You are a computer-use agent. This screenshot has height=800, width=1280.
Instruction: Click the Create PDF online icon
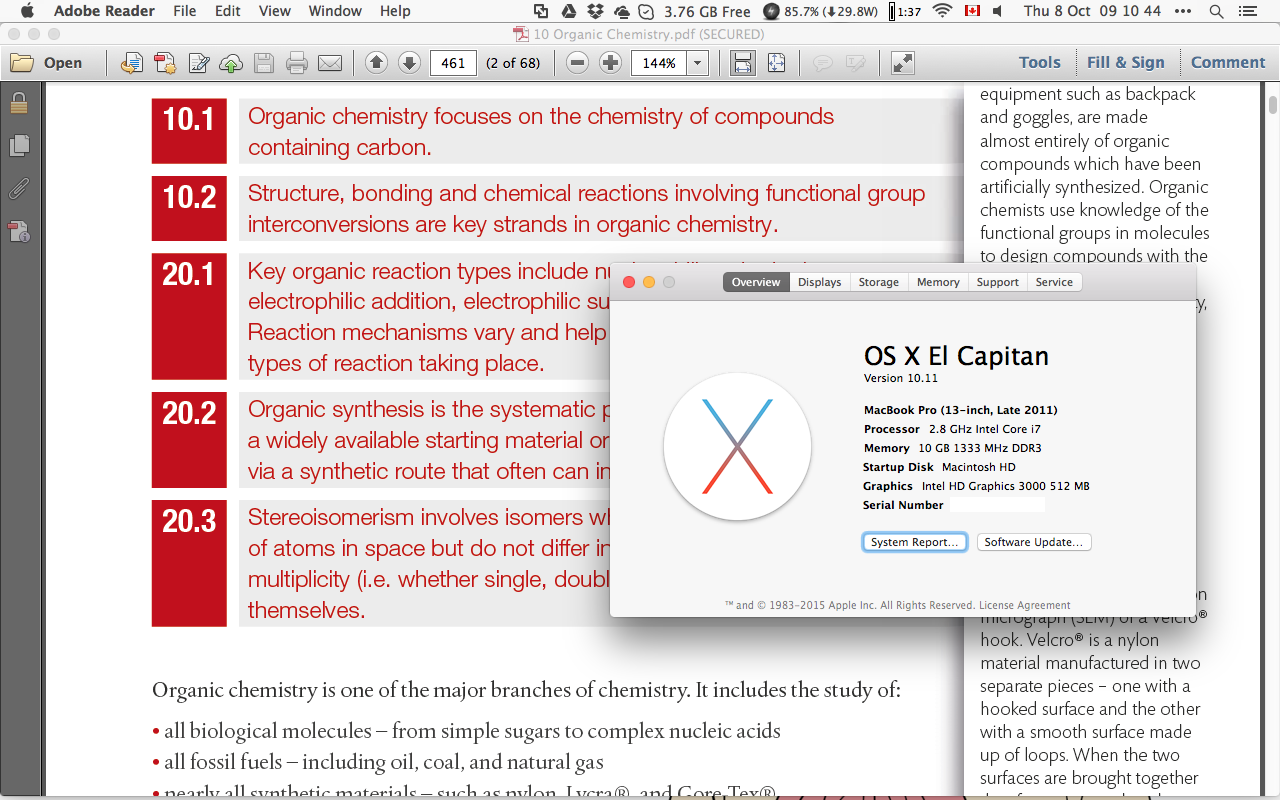[165, 63]
